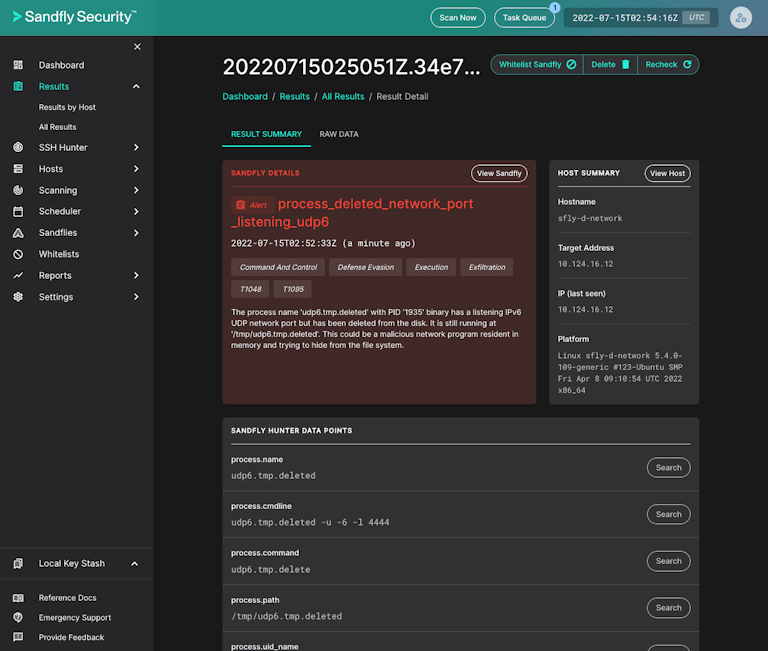Search by process.cmdline value
The height and width of the screenshot is (651, 768).
[x=668, y=514]
